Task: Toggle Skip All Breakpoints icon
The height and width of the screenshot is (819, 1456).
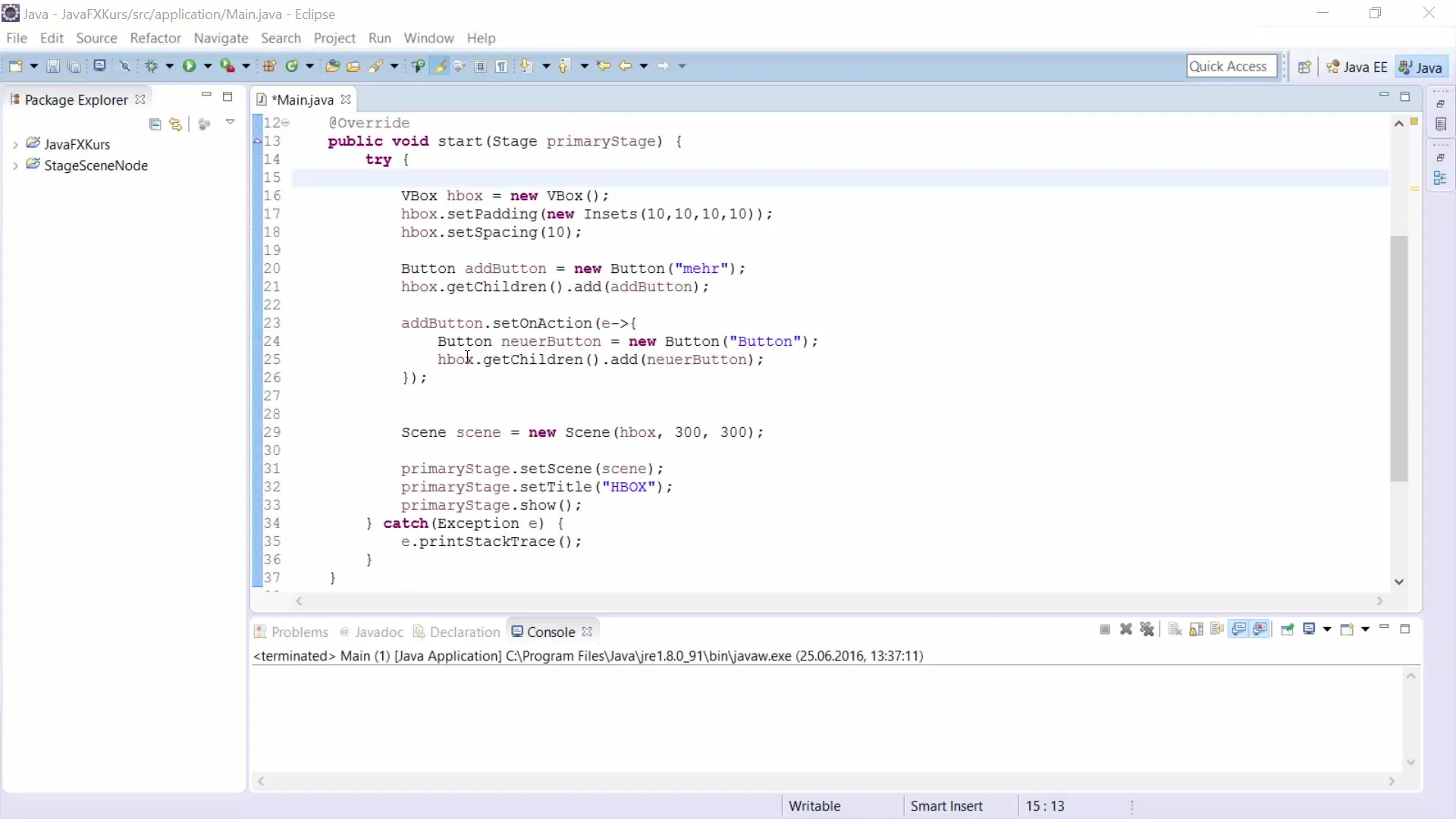Action: click(125, 66)
